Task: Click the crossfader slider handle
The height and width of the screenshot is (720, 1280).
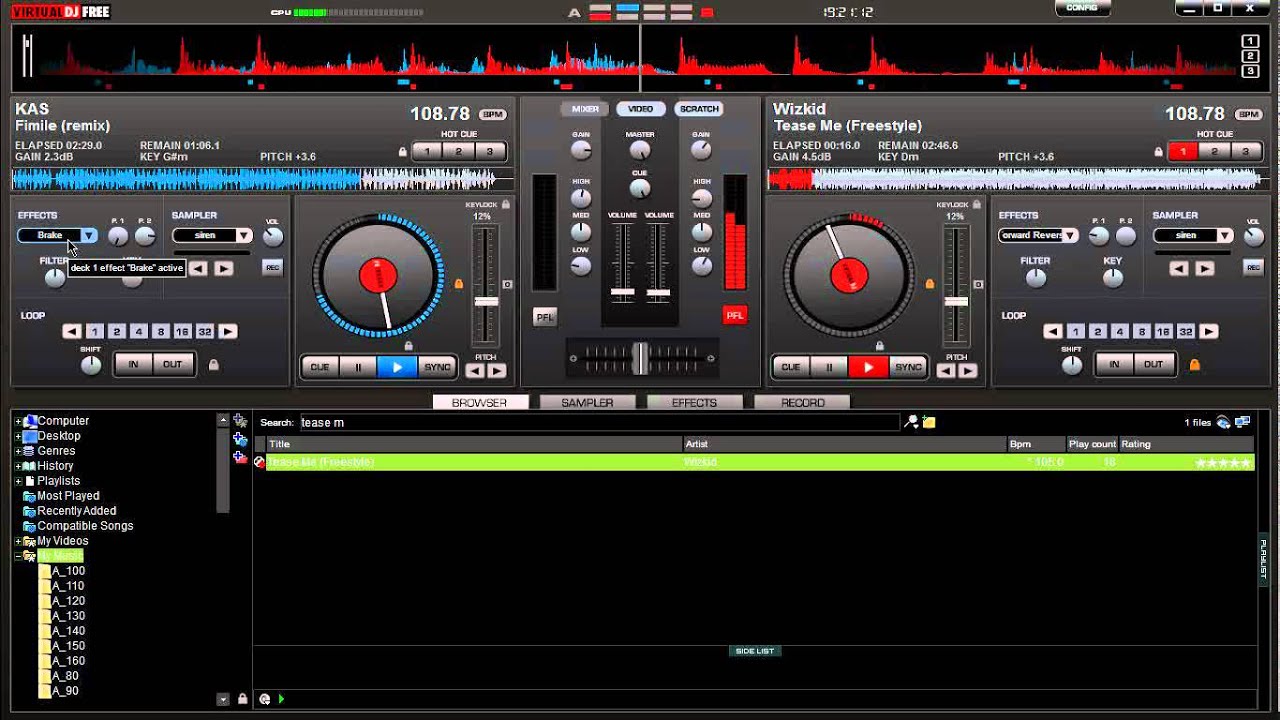Action: 640,357
